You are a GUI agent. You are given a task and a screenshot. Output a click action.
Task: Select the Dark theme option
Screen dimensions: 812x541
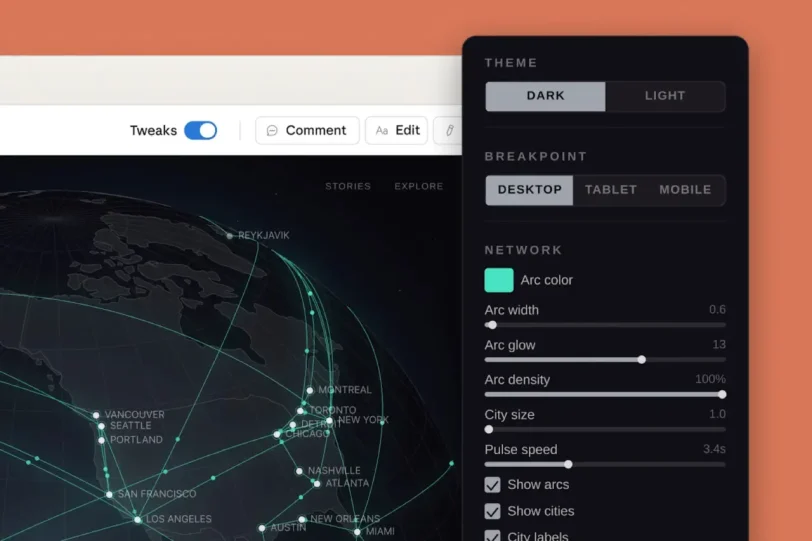[545, 96]
